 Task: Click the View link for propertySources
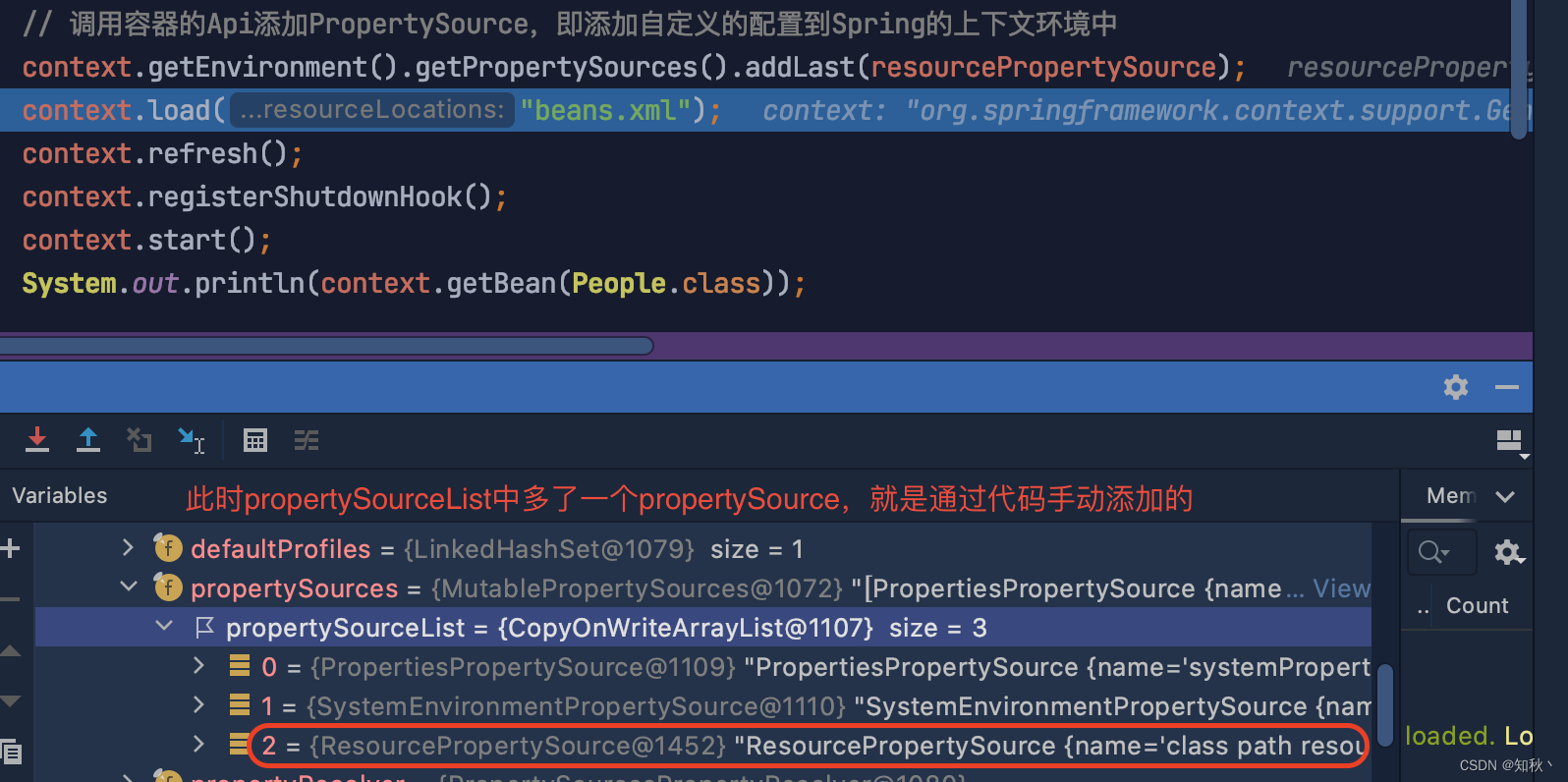click(x=1341, y=588)
